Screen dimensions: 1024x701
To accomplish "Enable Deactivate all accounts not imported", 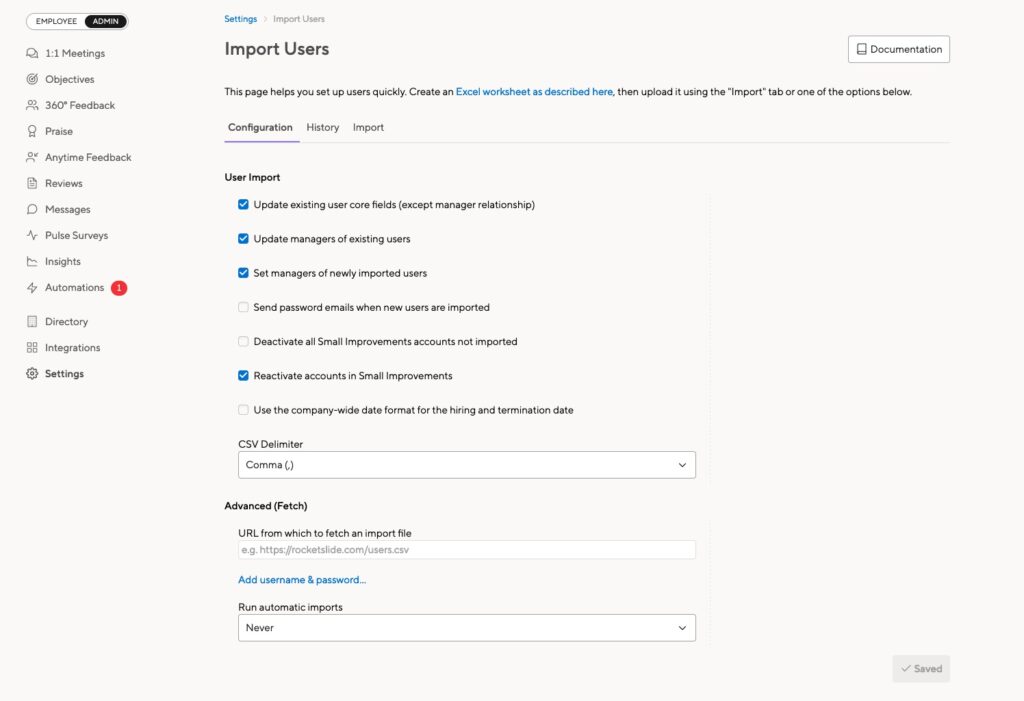I will click(244, 341).
